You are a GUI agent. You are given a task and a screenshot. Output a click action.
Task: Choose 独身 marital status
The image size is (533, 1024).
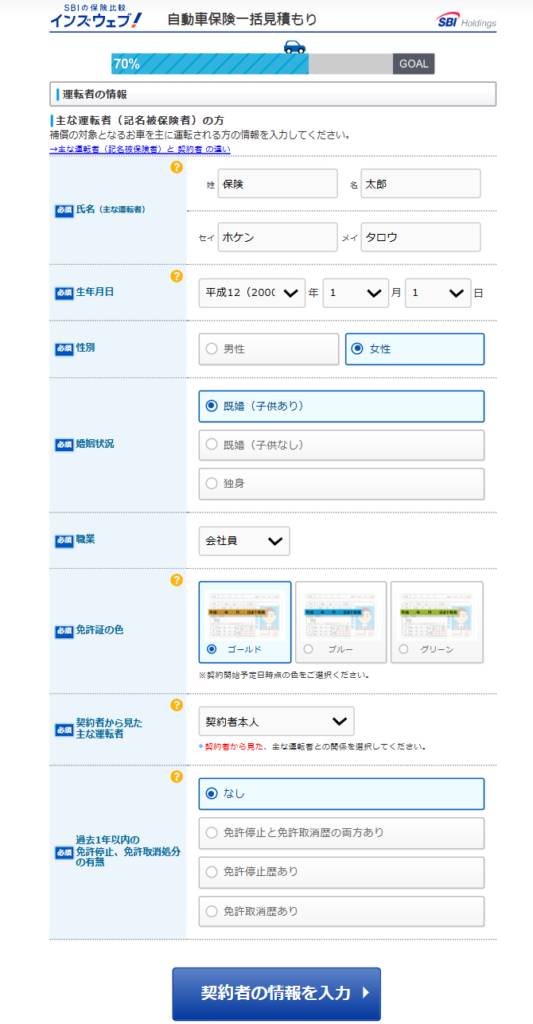(342, 484)
